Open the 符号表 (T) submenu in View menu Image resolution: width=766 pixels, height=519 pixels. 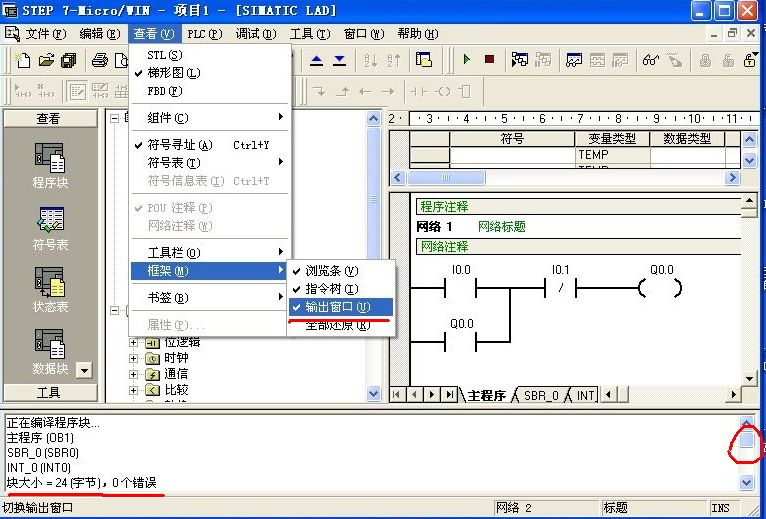[210, 163]
